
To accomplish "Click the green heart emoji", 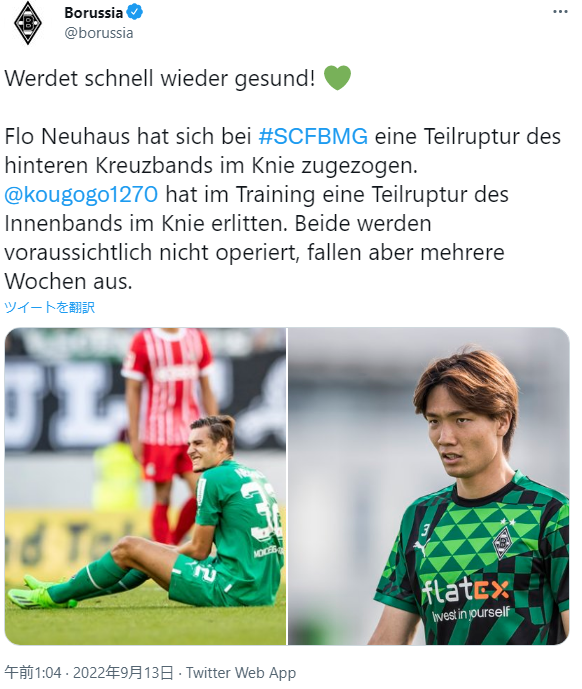I will (x=337, y=78).
